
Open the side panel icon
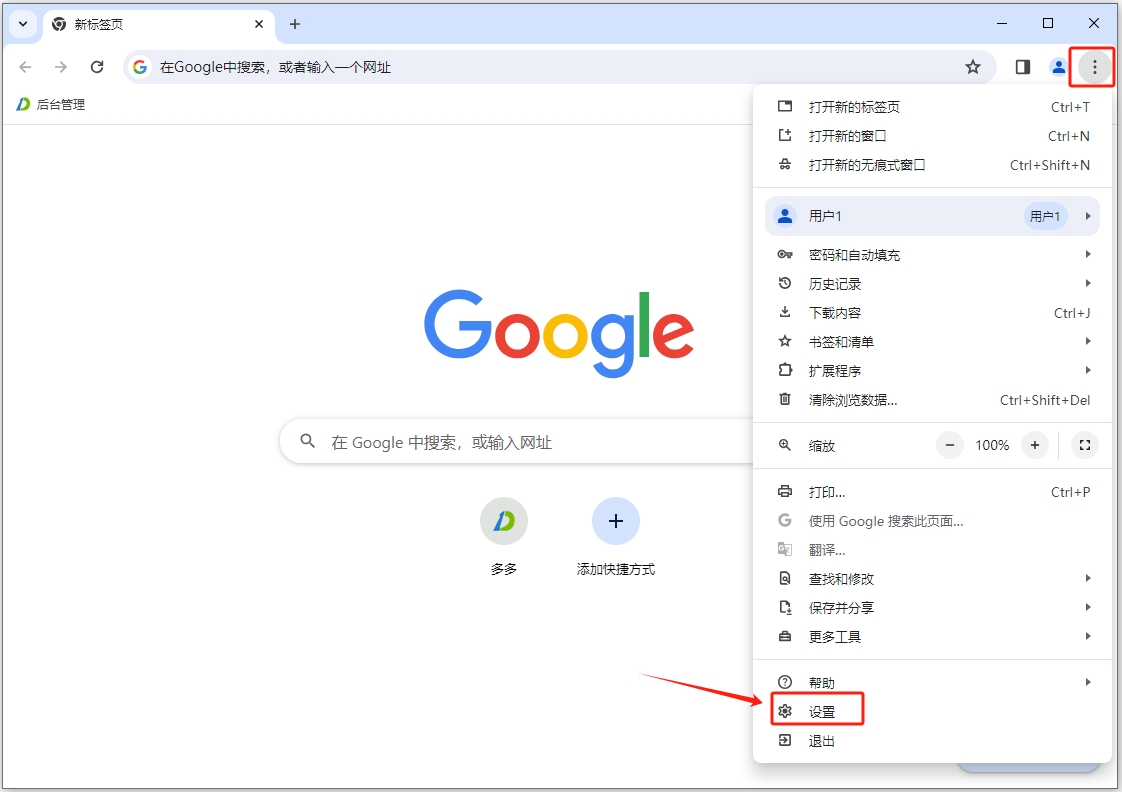[x=1021, y=67]
